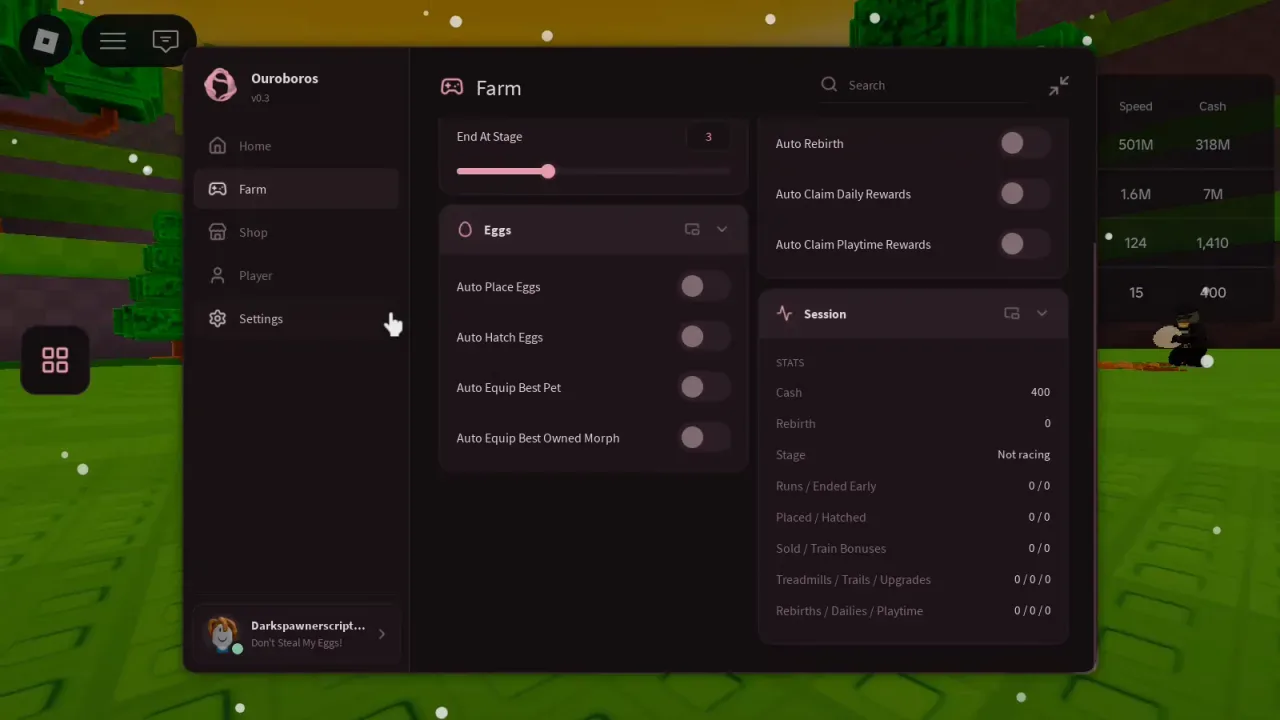Open the Player tab
Viewport: 1280px width, 720px height.
[x=296, y=275]
